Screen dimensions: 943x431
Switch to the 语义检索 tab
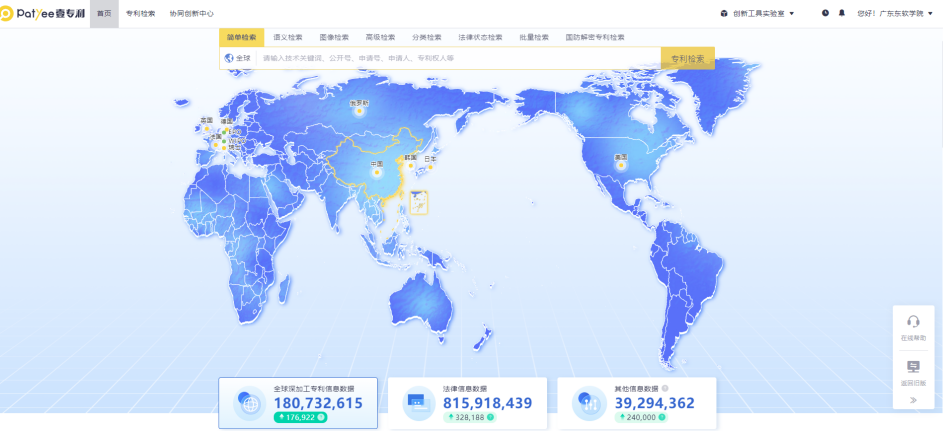[x=288, y=37]
